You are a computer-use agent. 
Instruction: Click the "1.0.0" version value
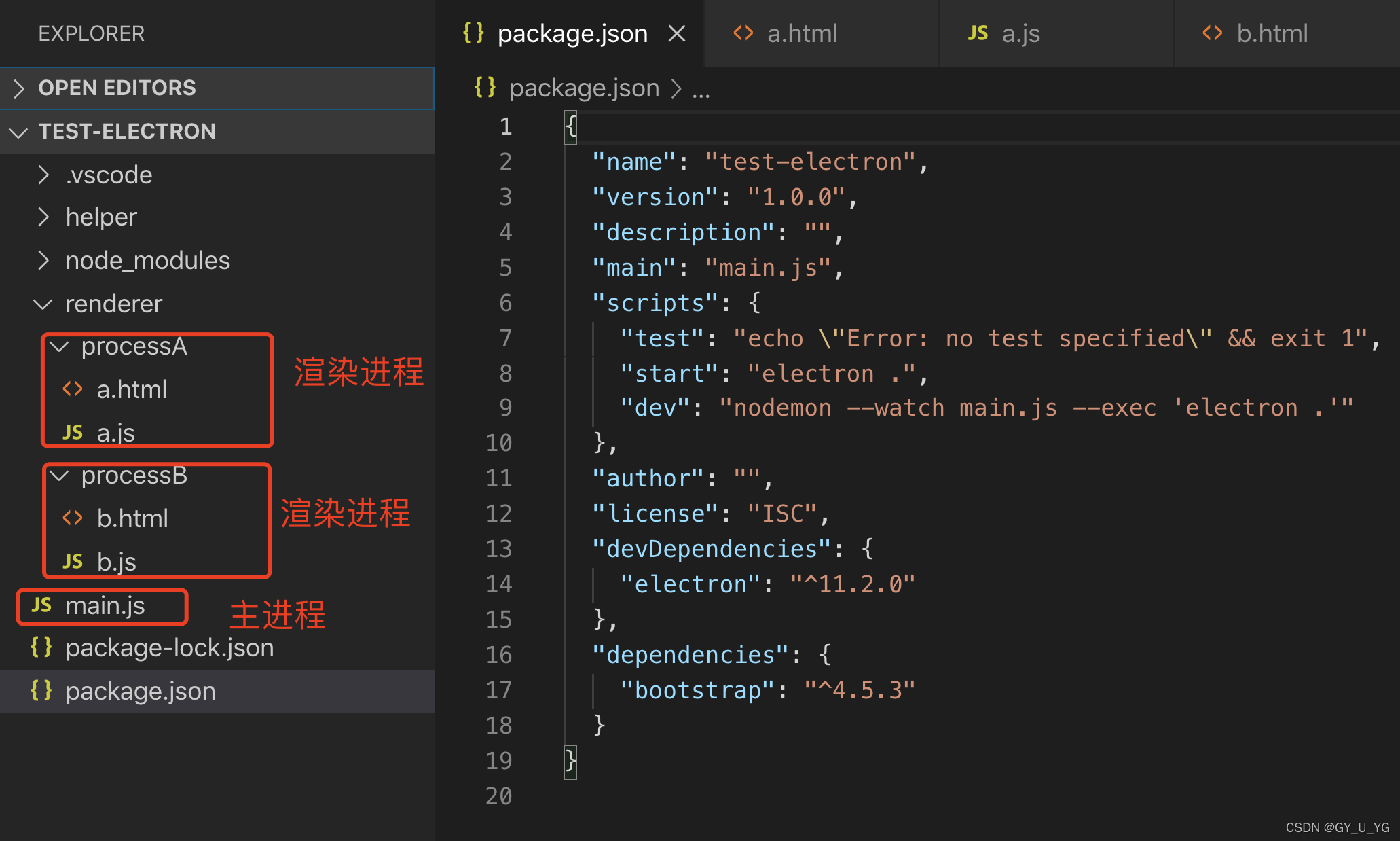796,197
